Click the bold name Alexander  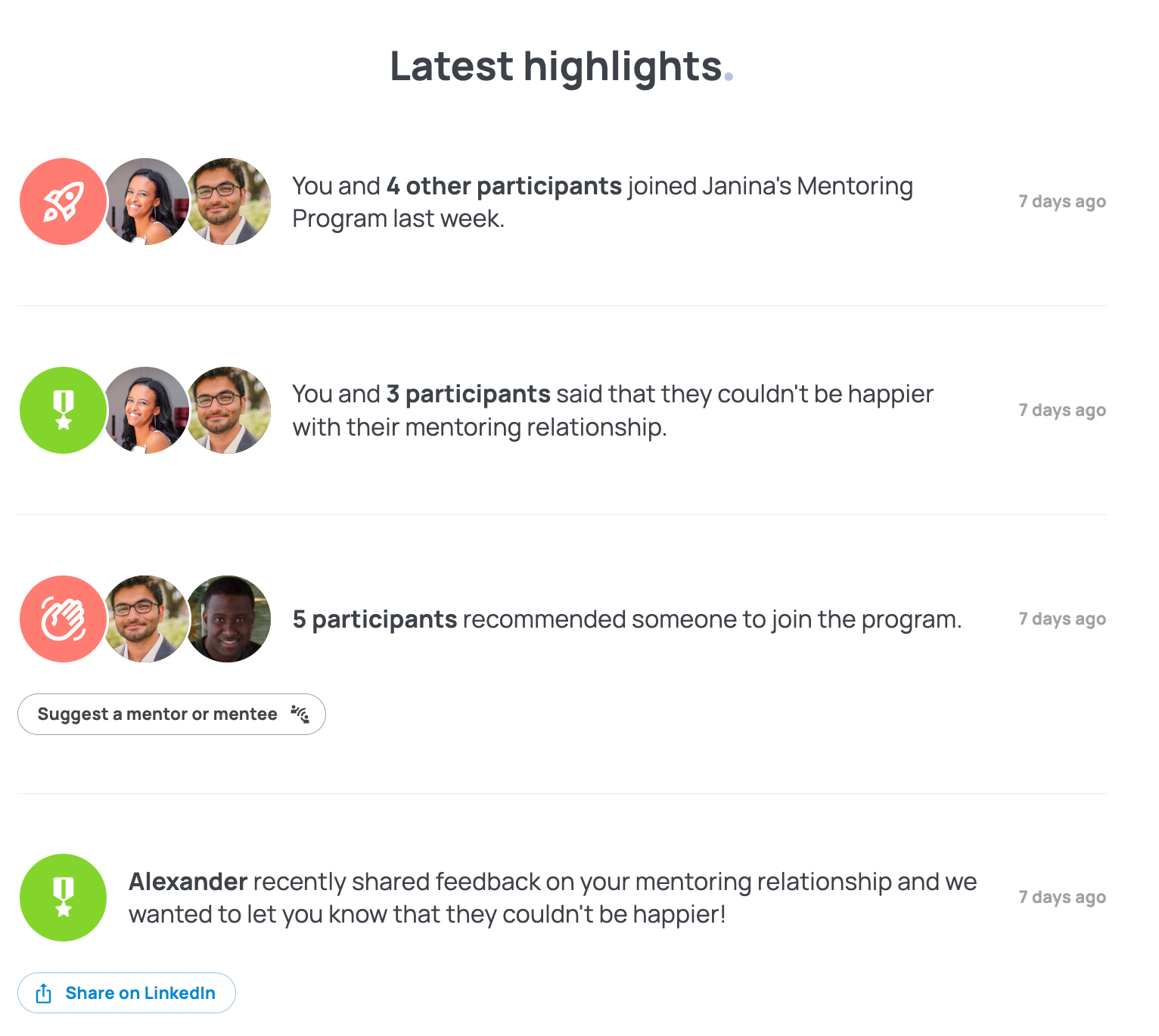coord(188,882)
